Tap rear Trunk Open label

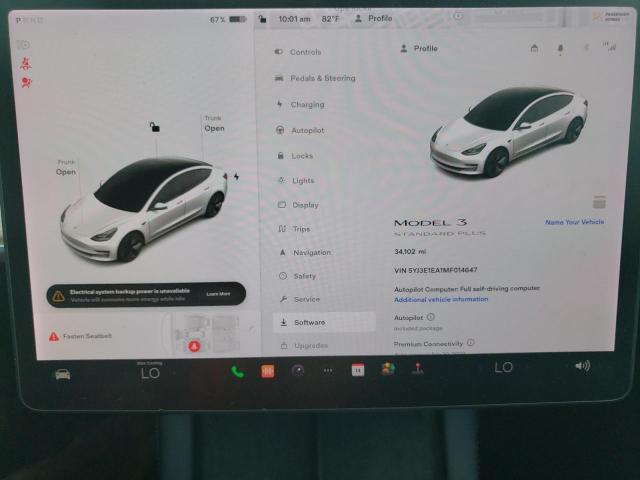point(214,124)
